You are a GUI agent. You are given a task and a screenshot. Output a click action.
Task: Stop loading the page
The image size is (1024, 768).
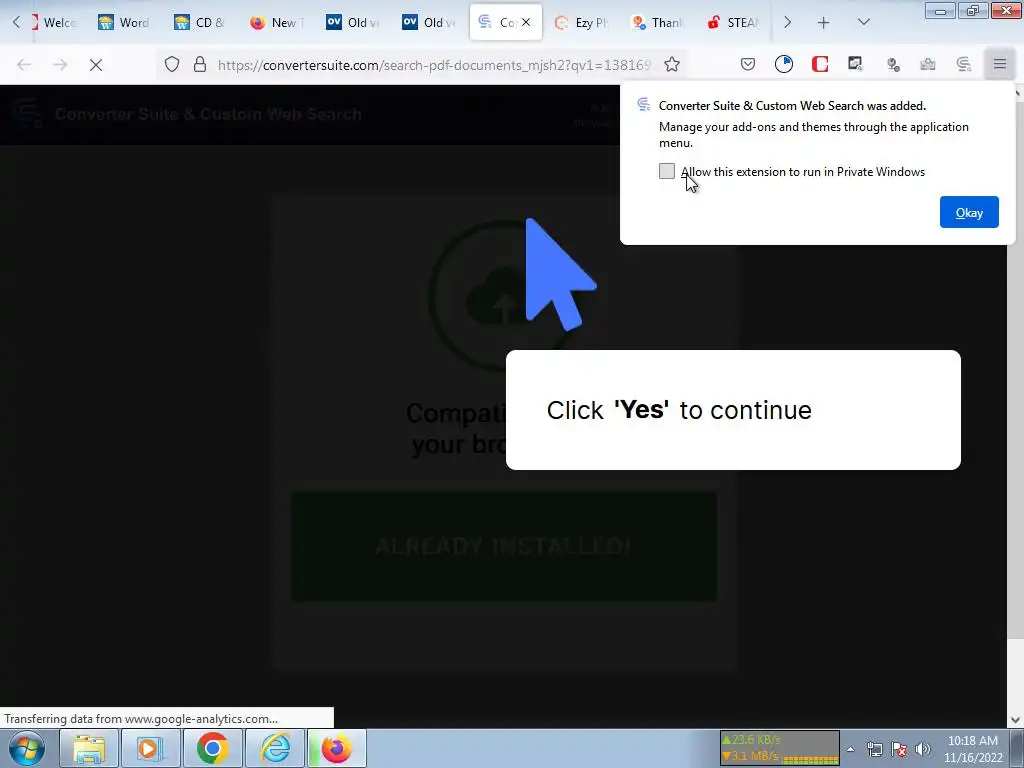[95, 64]
